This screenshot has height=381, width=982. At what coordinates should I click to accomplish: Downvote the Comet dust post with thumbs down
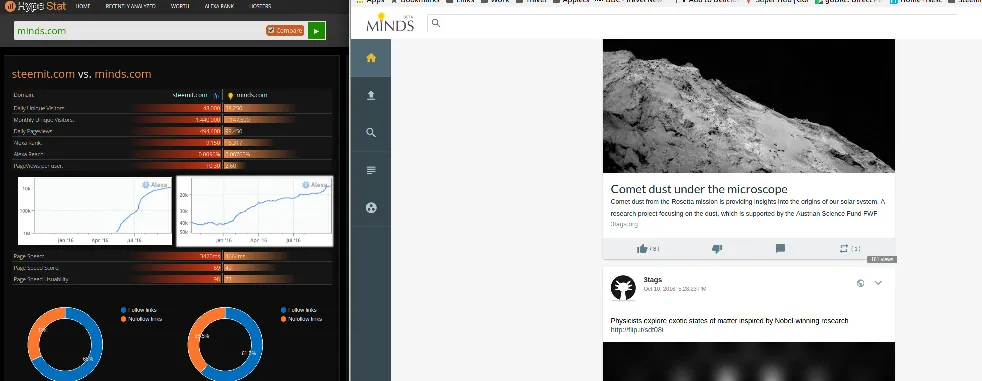[x=717, y=249]
